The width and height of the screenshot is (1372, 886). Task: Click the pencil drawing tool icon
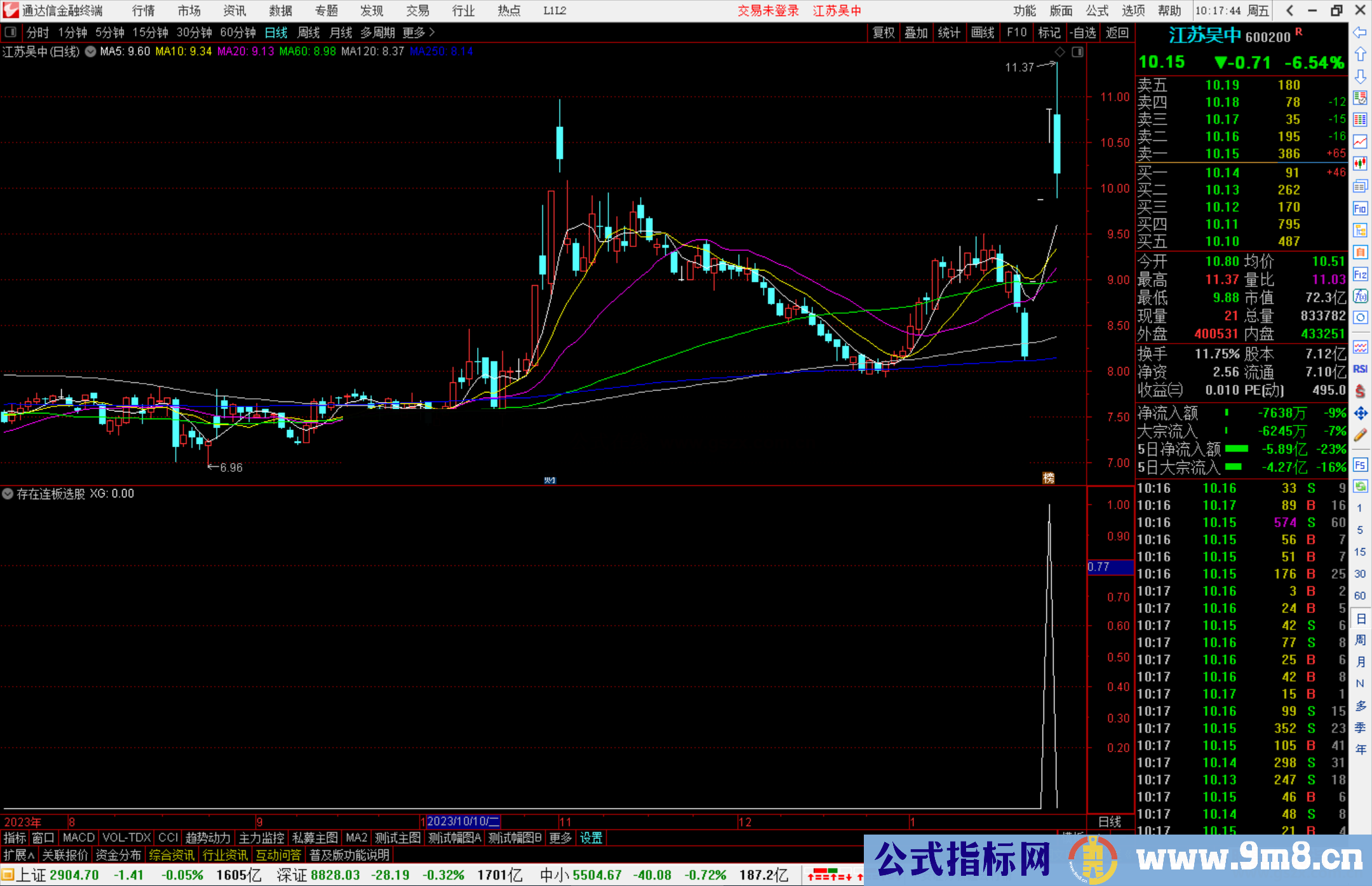tap(1360, 436)
